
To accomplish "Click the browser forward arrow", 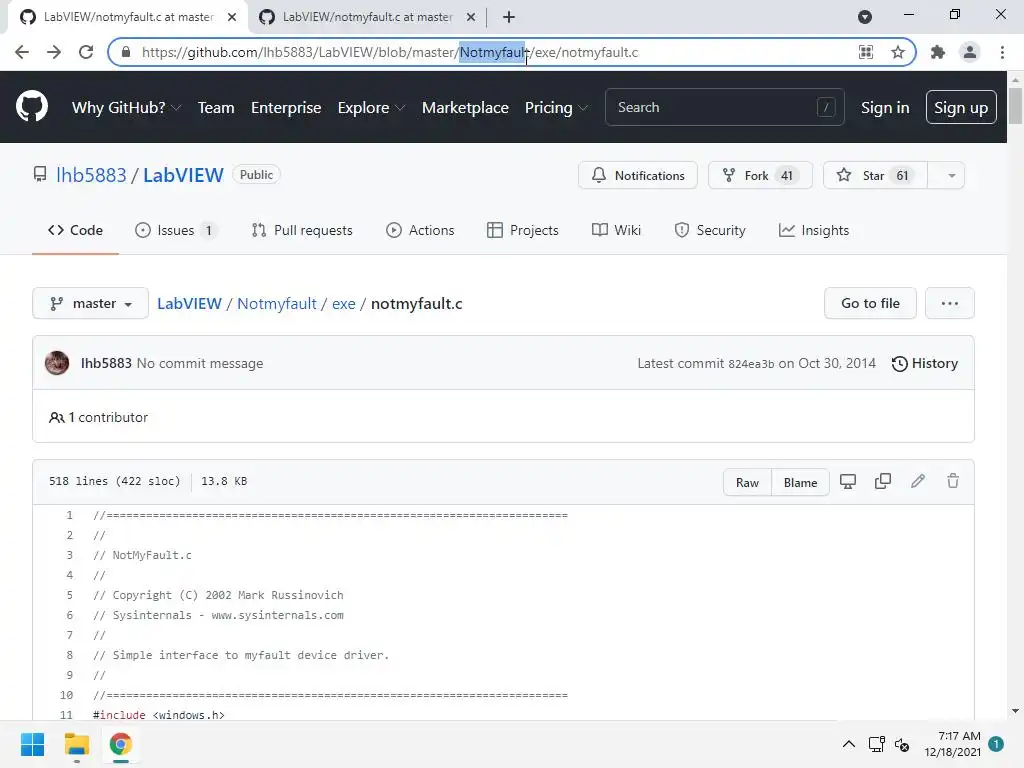I will tap(54, 52).
